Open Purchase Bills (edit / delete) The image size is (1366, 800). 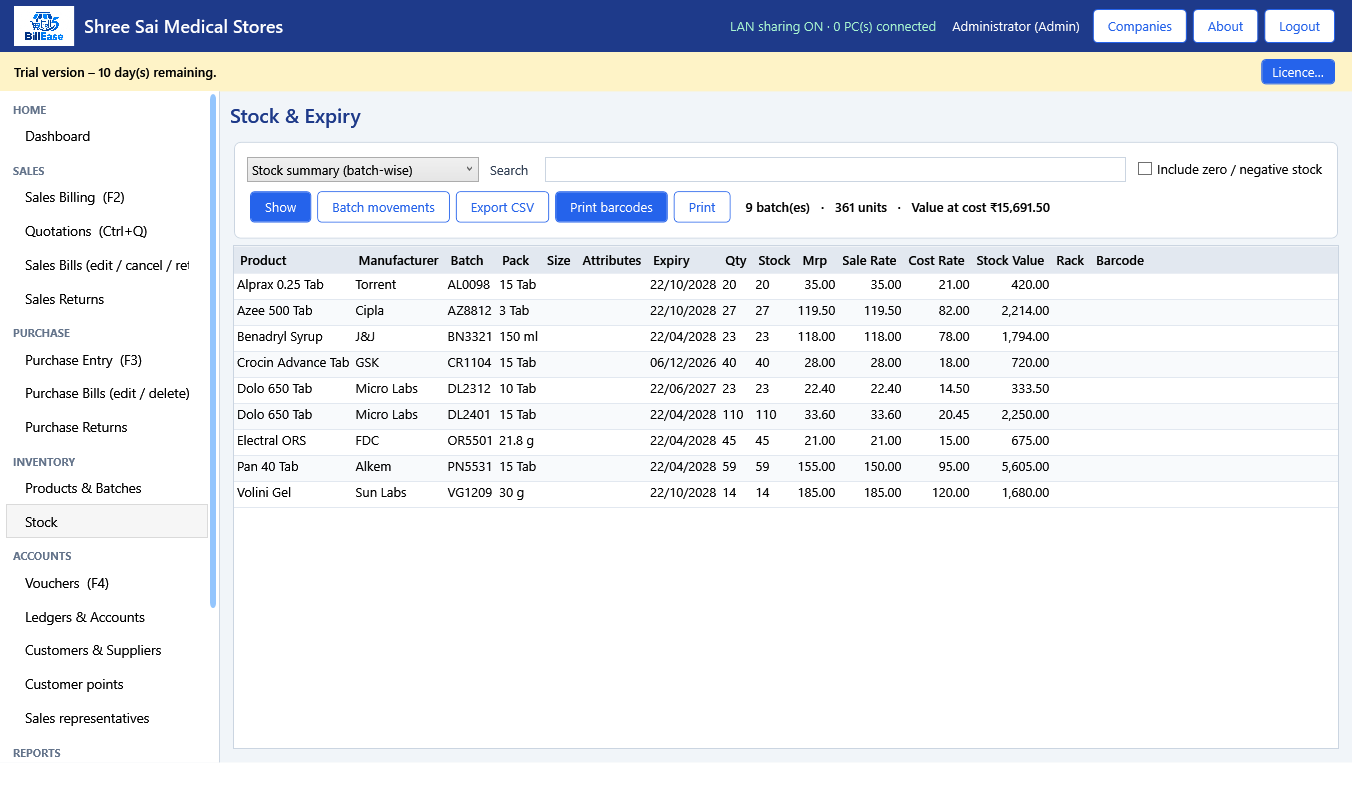pyautogui.click(x=107, y=393)
